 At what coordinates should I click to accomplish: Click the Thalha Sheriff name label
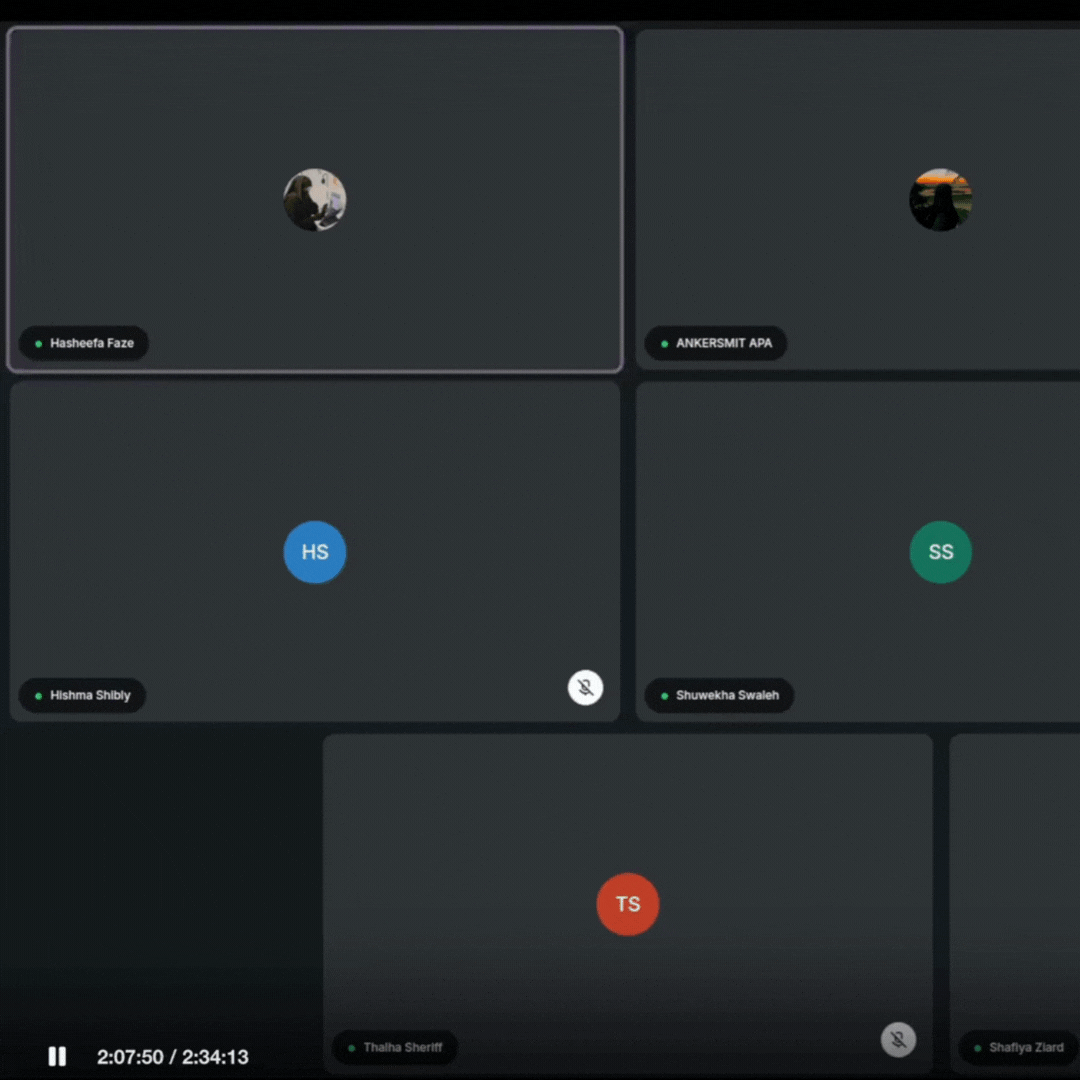tap(402, 1047)
